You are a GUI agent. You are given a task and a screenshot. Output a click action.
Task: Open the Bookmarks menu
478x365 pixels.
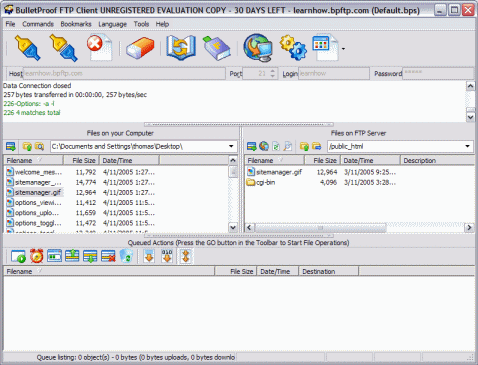tap(76, 24)
